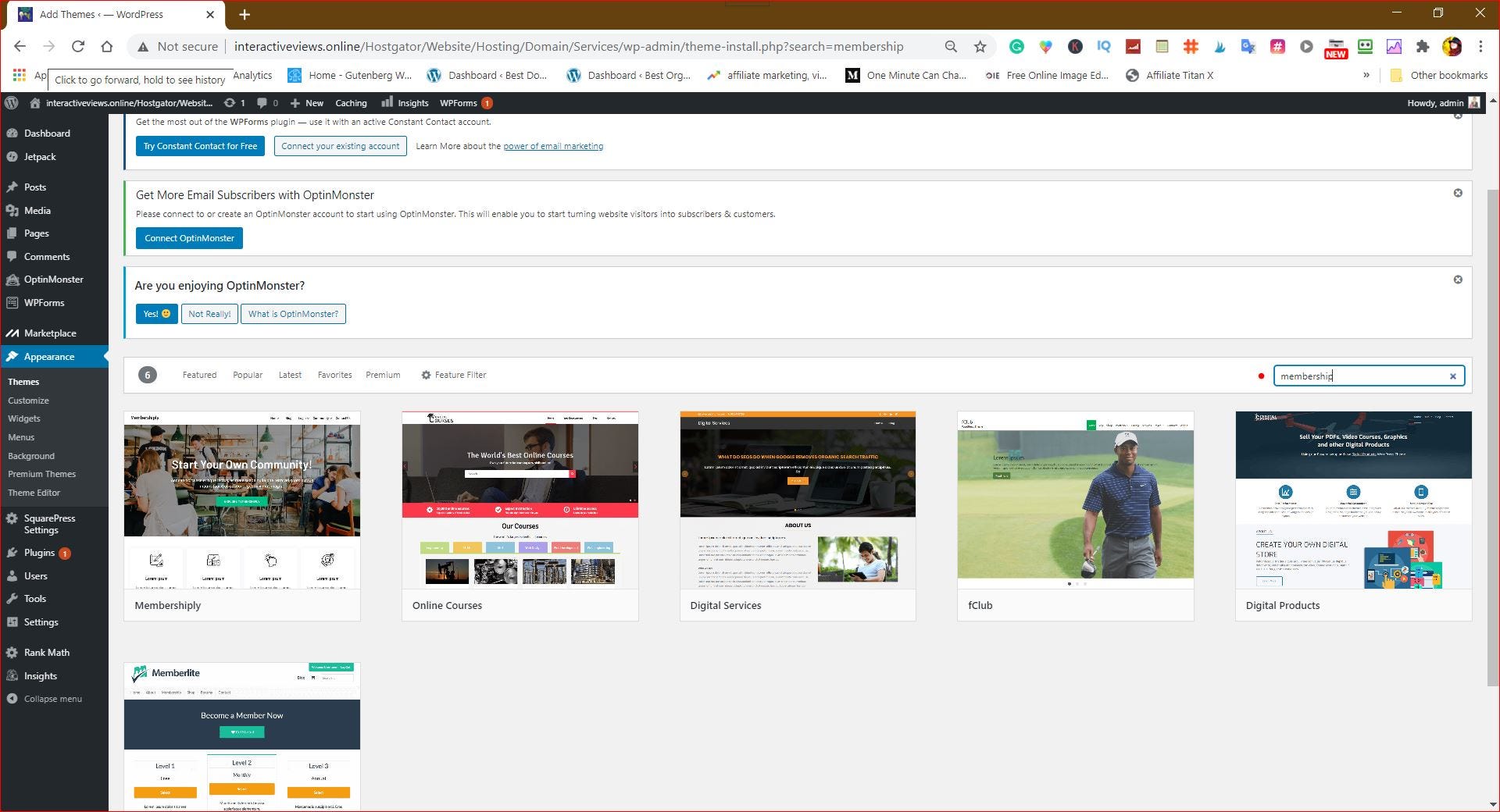
Task: Select the Latest themes tab
Action: point(290,375)
